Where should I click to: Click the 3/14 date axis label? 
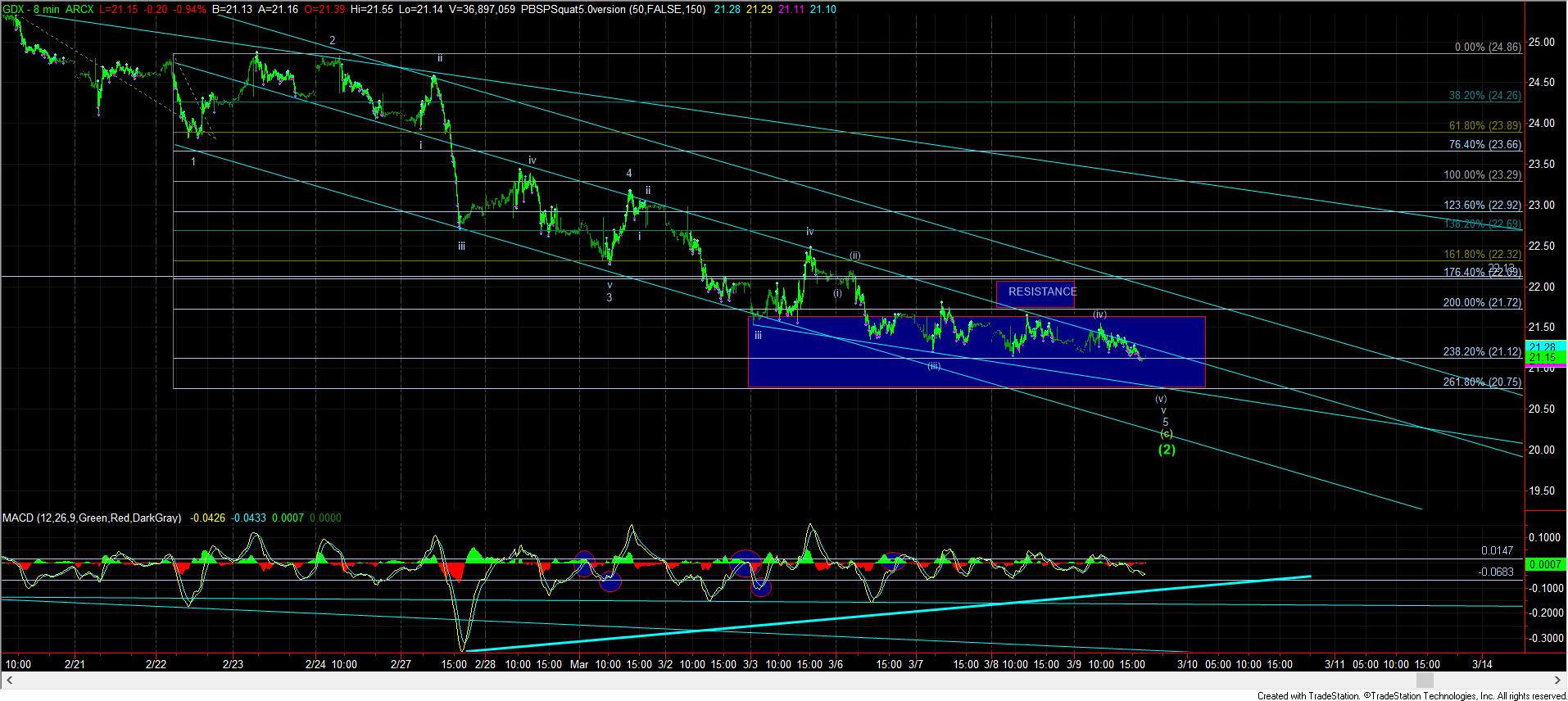[x=1482, y=664]
